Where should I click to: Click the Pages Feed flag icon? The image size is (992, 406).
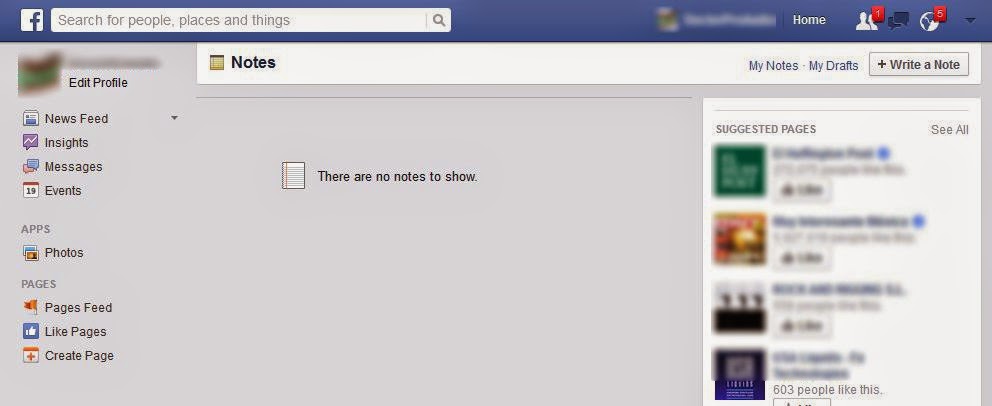click(30, 307)
